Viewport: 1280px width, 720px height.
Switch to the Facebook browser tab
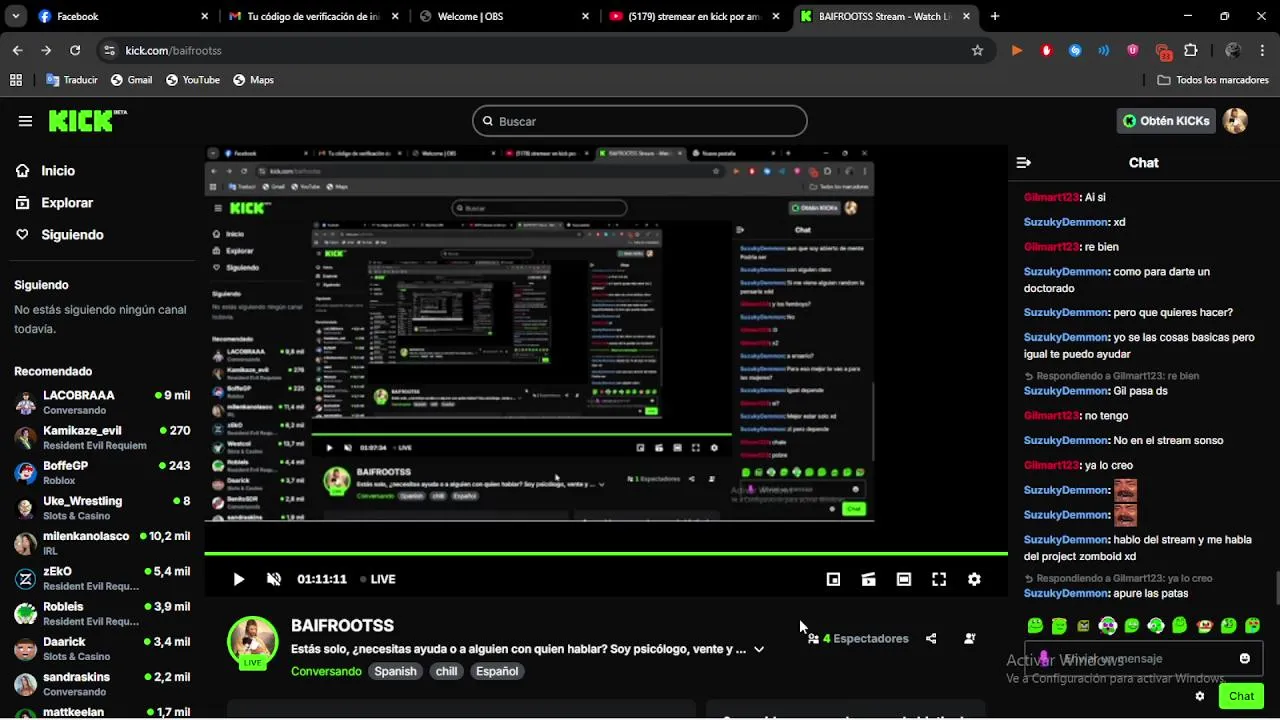tap(120, 16)
